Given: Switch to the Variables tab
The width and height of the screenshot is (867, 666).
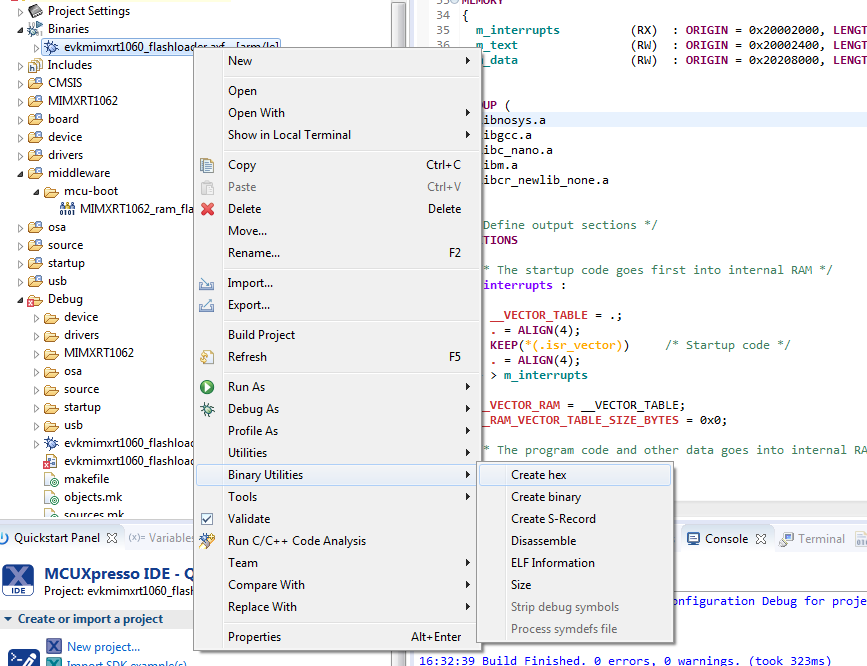Looking at the screenshot, I should coord(160,538).
